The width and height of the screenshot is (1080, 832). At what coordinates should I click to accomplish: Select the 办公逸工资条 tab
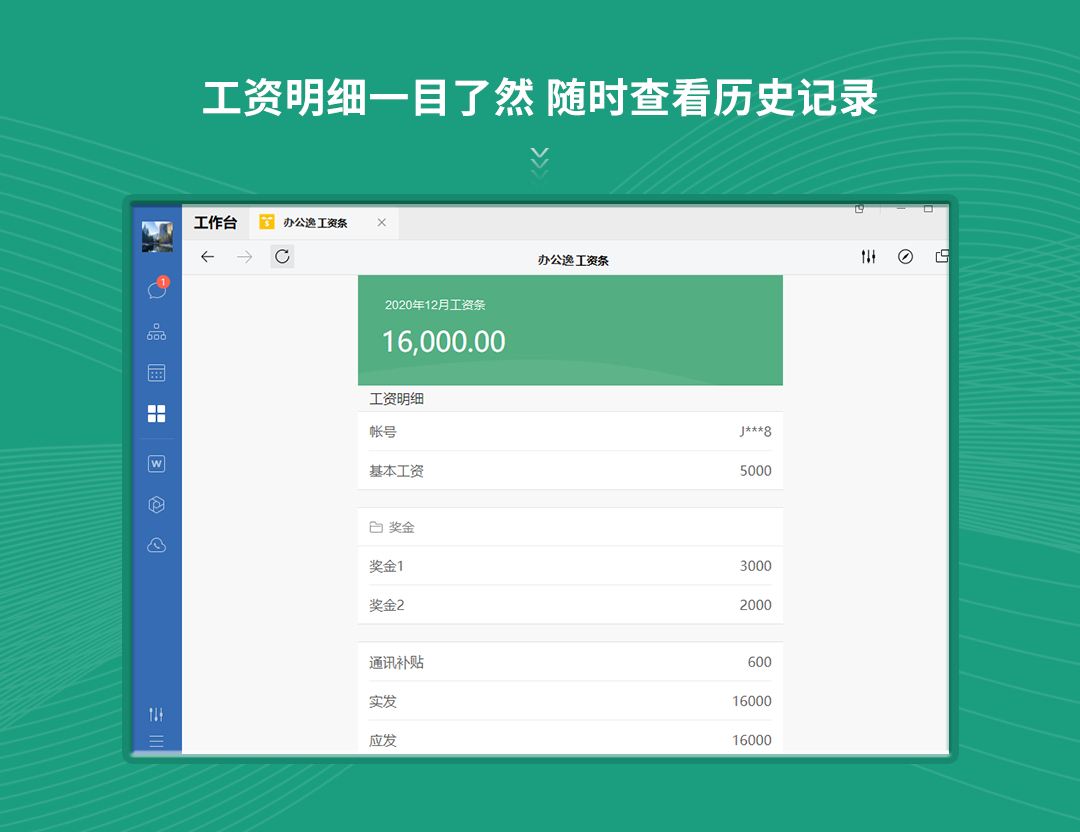point(315,223)
